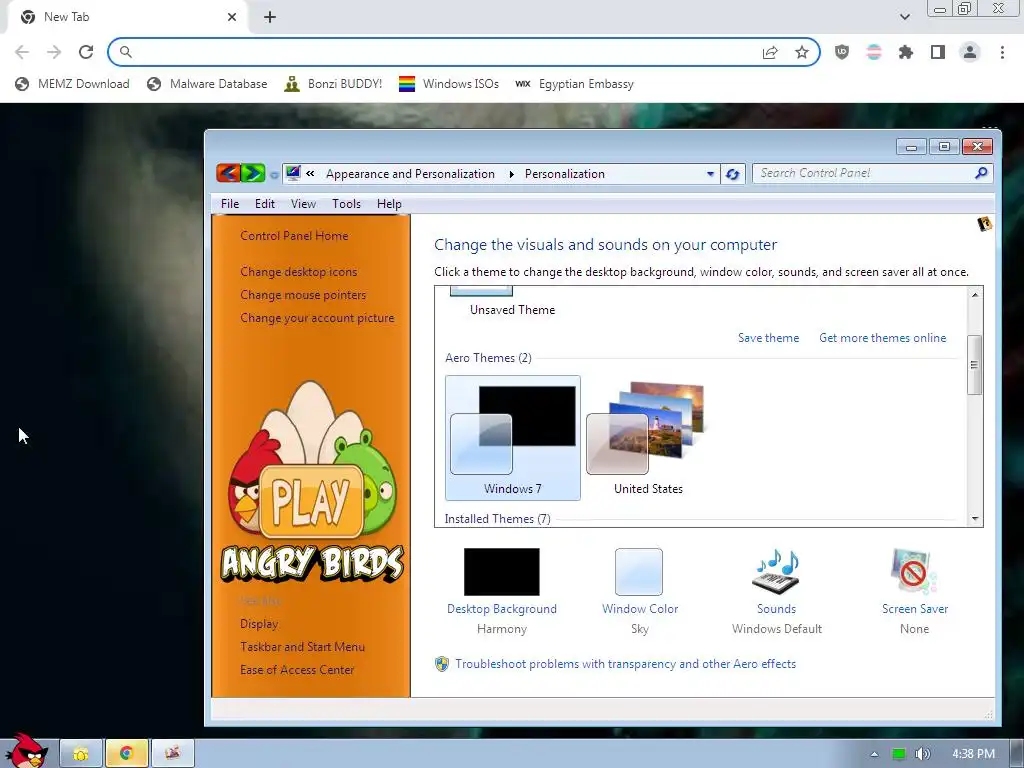Screen dimensions: 1024x768
Task: Click the Personalization breadcrumb
Action: coord(565,174)
